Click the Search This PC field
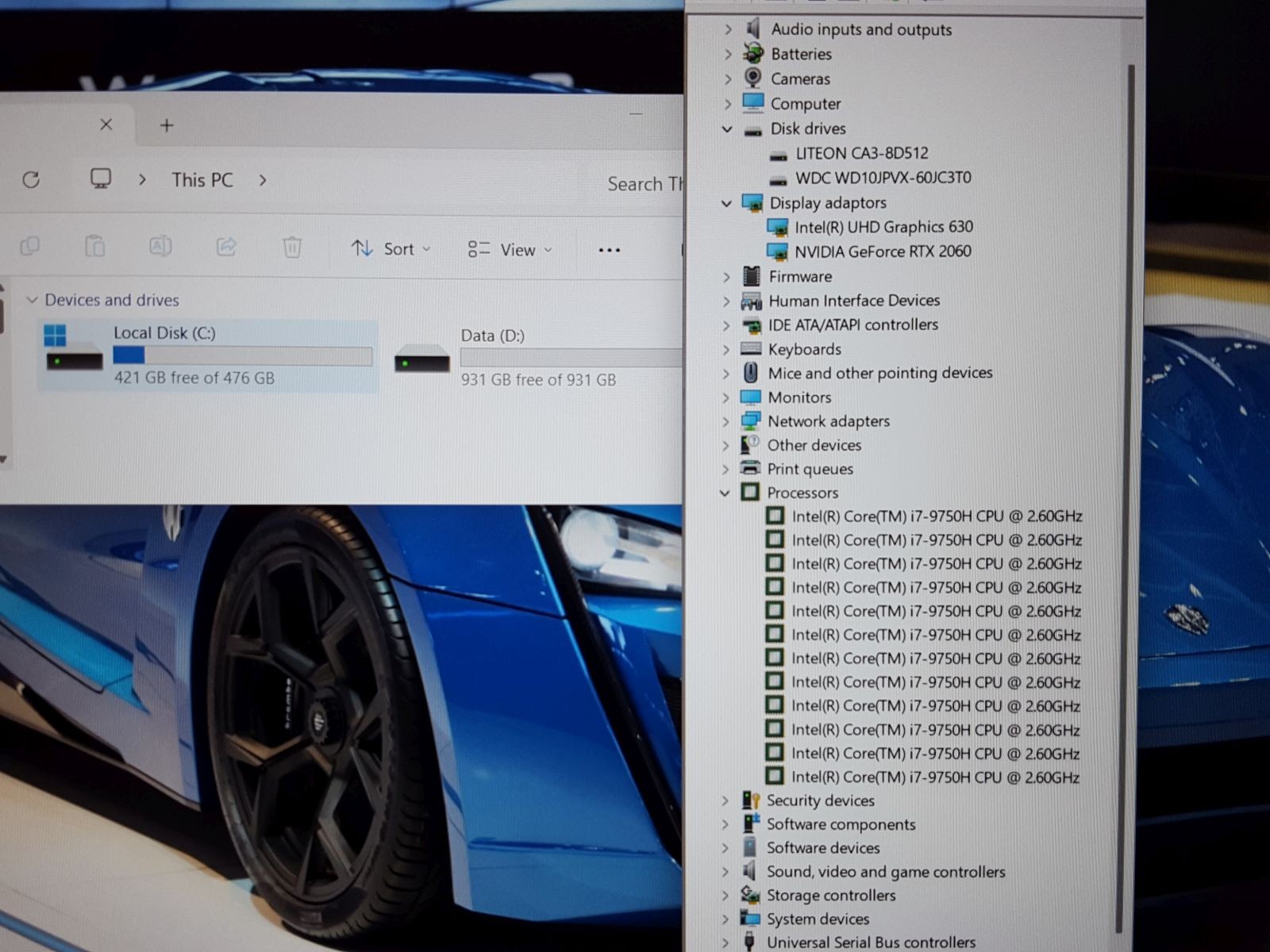 point(644,184)
